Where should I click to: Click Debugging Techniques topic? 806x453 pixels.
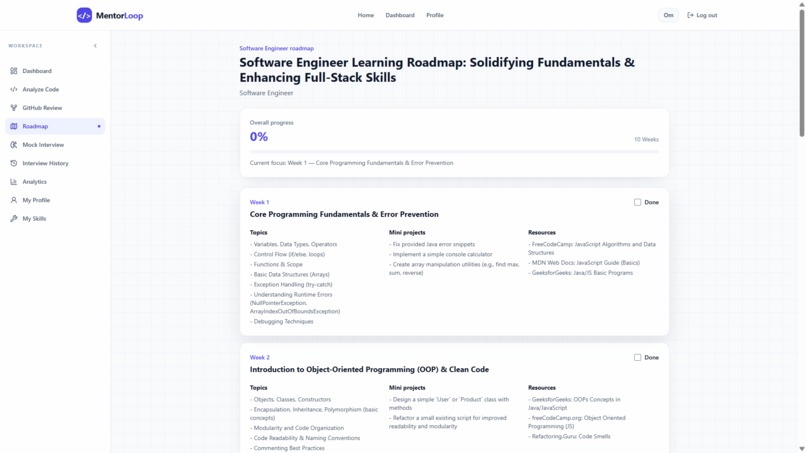click(x=282, y=322)
